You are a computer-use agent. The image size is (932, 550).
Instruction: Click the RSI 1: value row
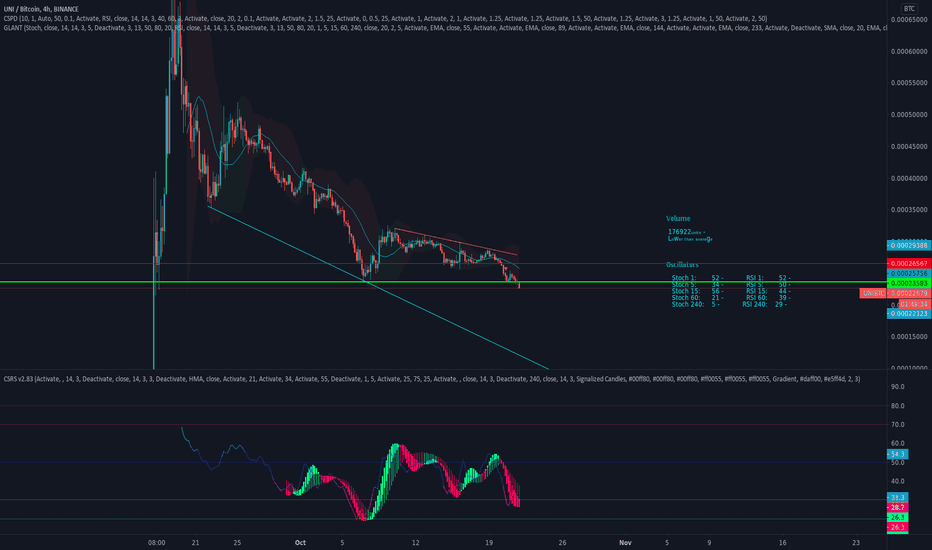tap(768, 278)
